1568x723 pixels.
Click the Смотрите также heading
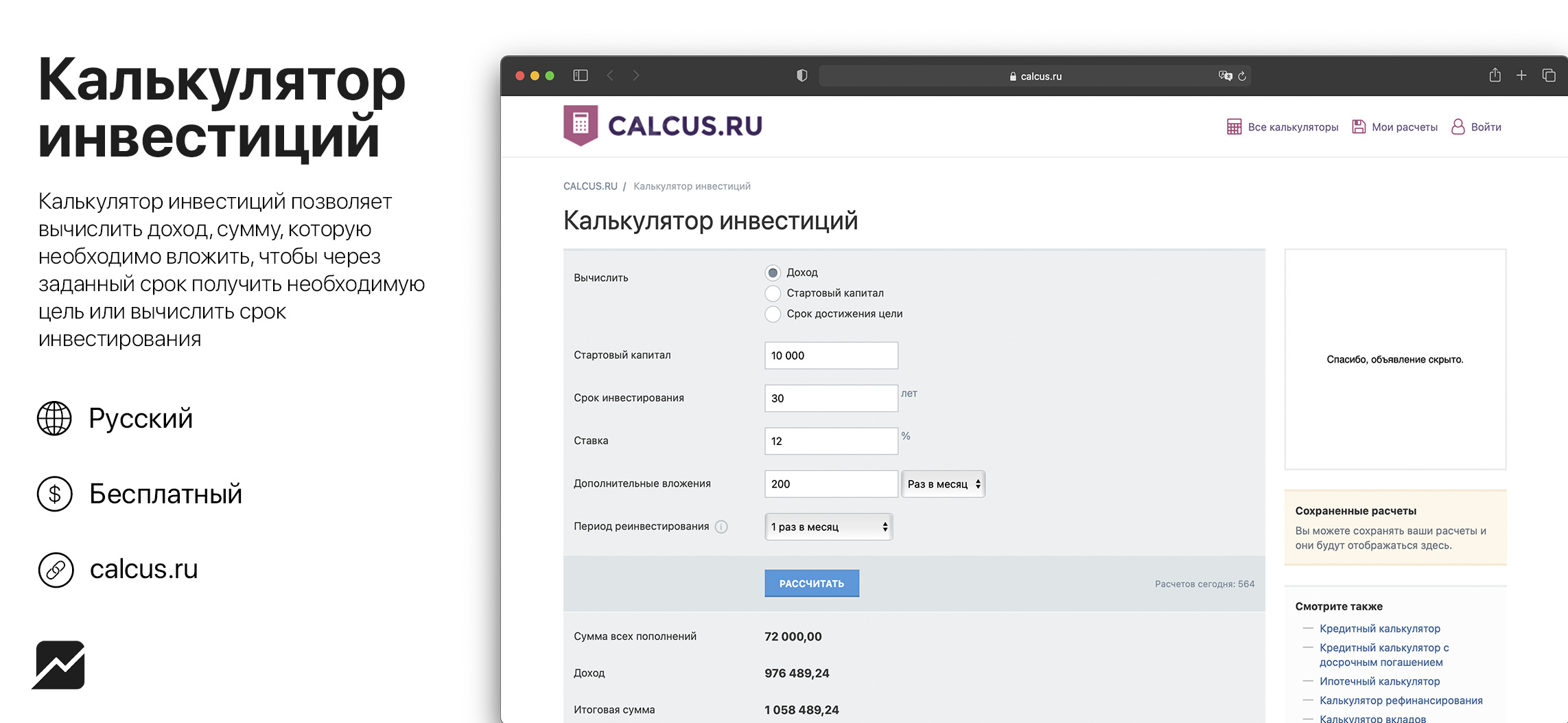coord(1338,606)
